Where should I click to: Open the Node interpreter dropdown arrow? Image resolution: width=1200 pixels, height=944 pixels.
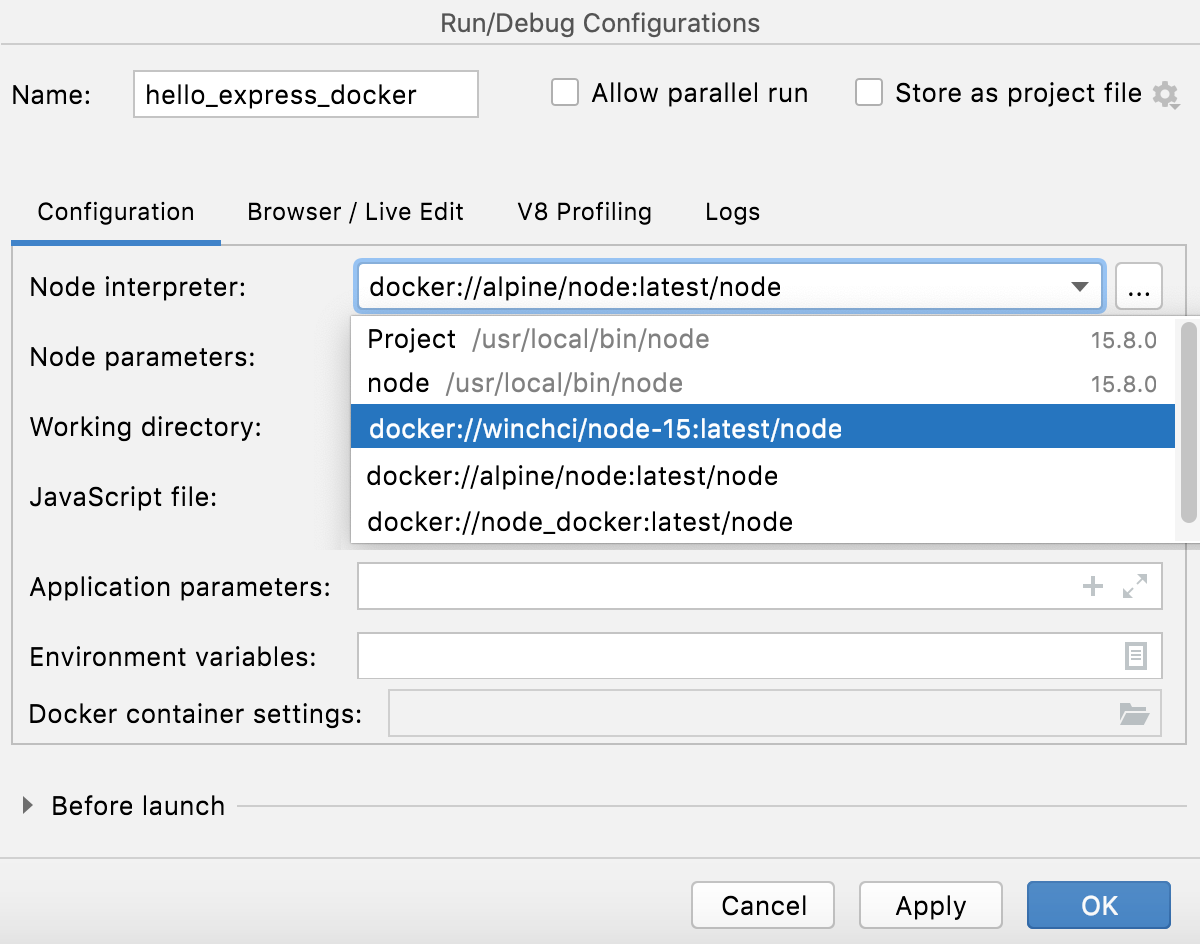[1079, 286]
